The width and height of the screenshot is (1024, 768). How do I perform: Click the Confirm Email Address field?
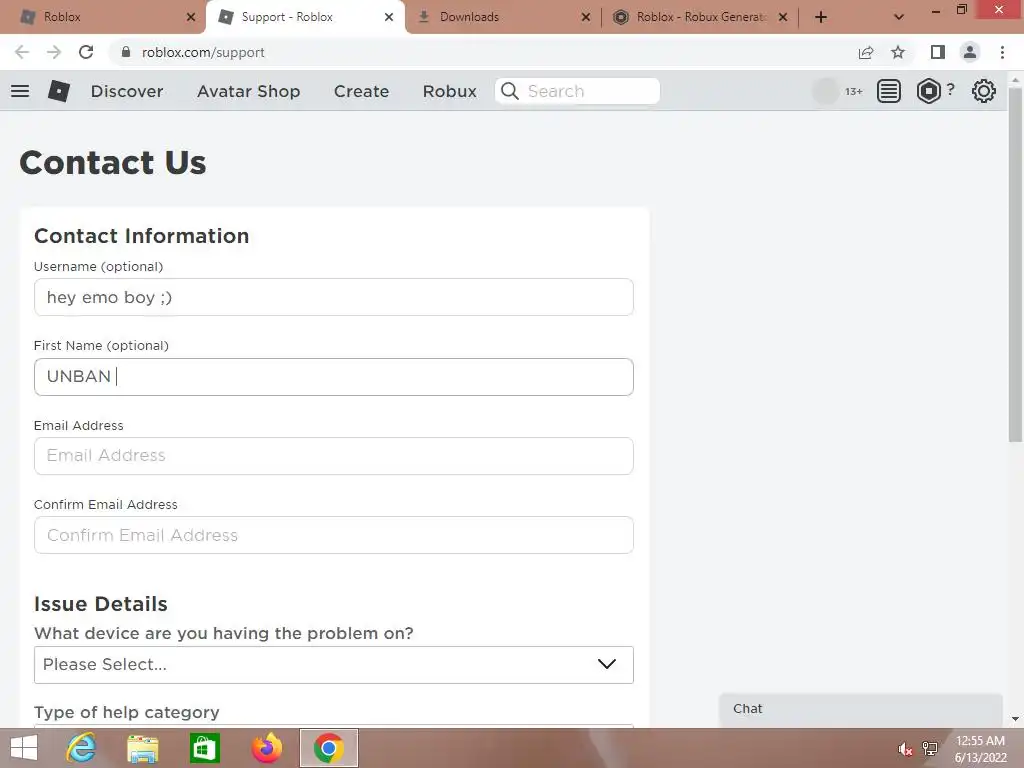pos(334,535)
